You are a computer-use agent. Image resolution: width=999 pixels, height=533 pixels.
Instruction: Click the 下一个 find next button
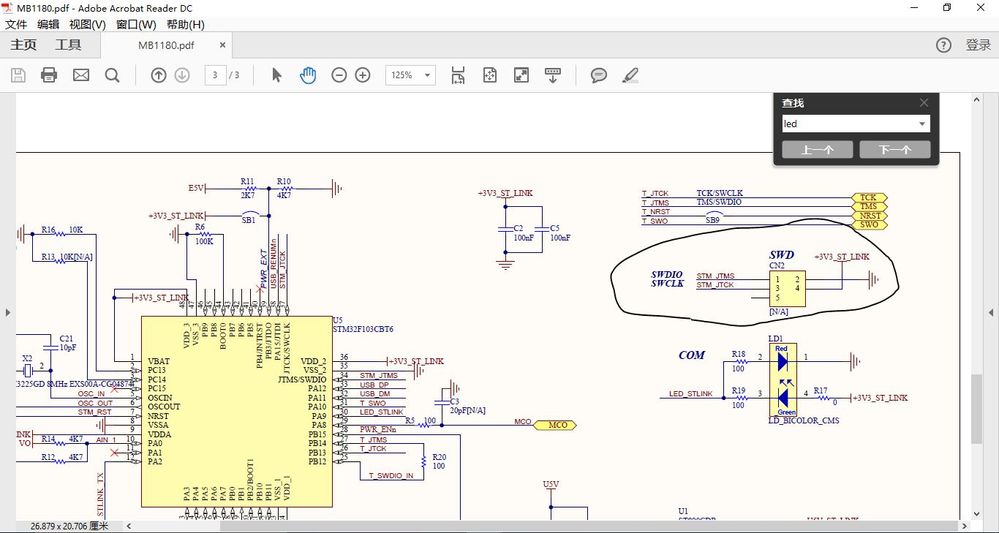[895, 150]
